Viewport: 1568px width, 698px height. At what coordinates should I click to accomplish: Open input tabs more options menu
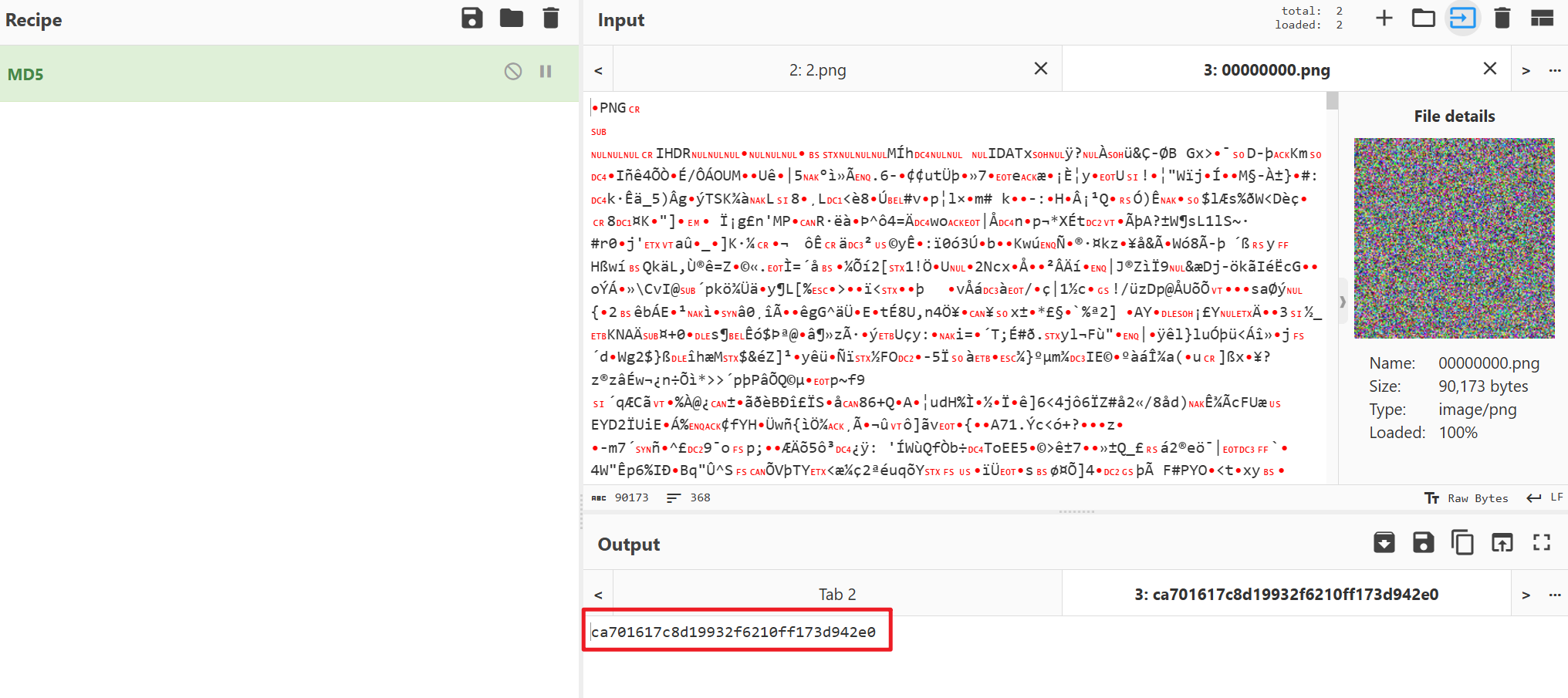1555,70
